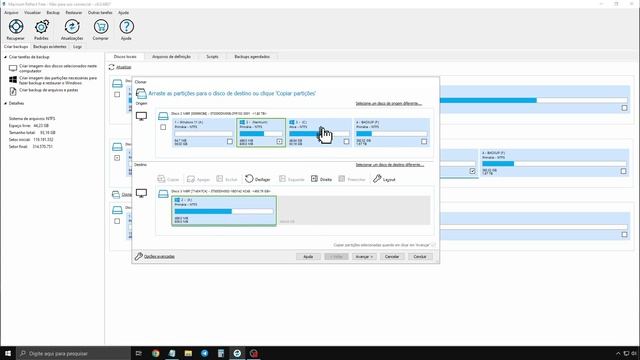The width and height of the screenshot is (640, 360).
Task: Switch to the Logs tab
Action: coord(78,47)
